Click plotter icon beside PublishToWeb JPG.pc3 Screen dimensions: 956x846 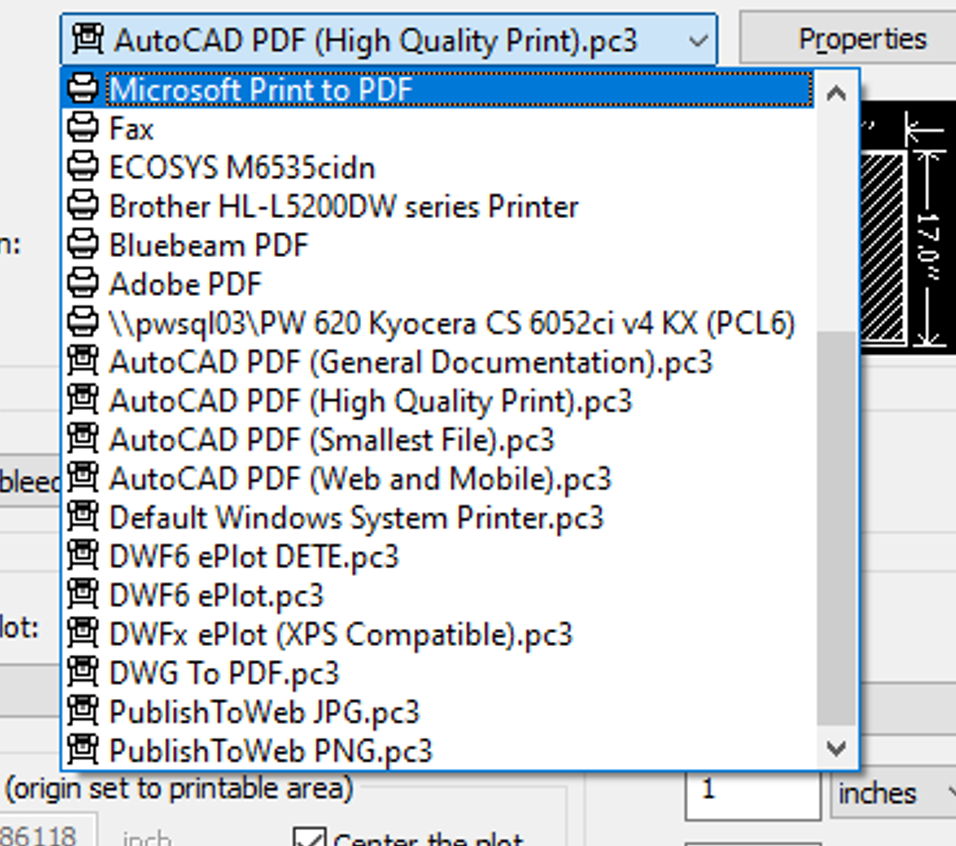coord(83,711)
